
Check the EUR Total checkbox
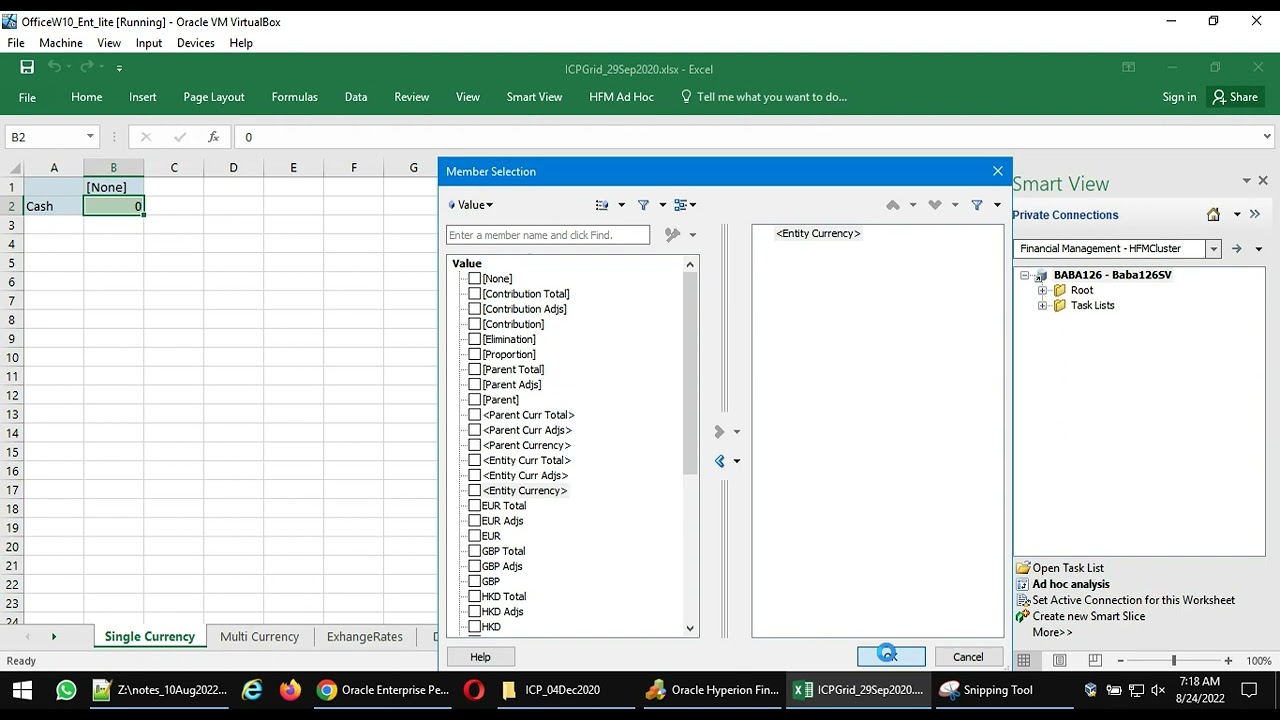pyautogui.click(x=475, y=506)
